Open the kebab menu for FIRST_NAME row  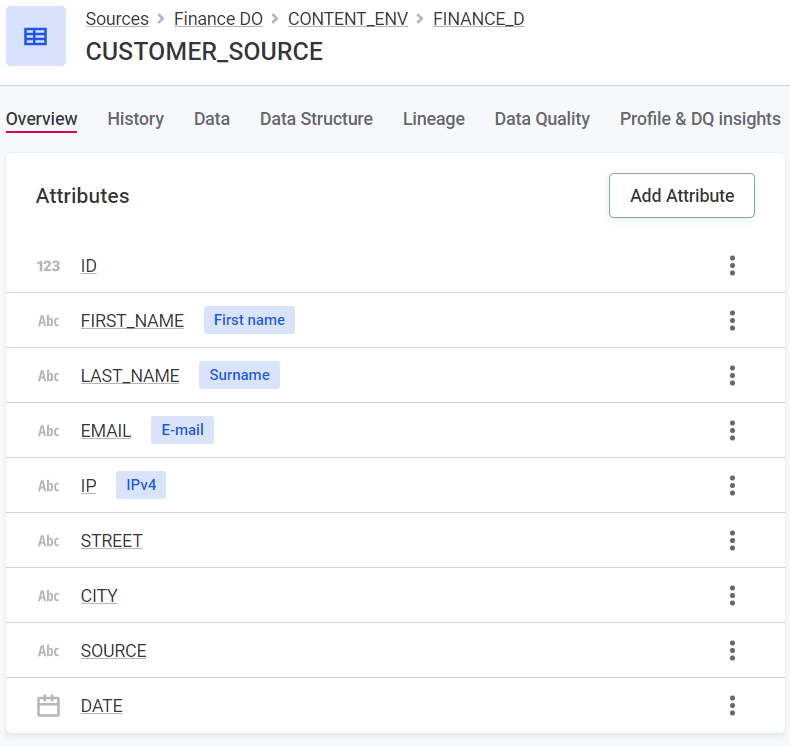[x=732, y=321]
